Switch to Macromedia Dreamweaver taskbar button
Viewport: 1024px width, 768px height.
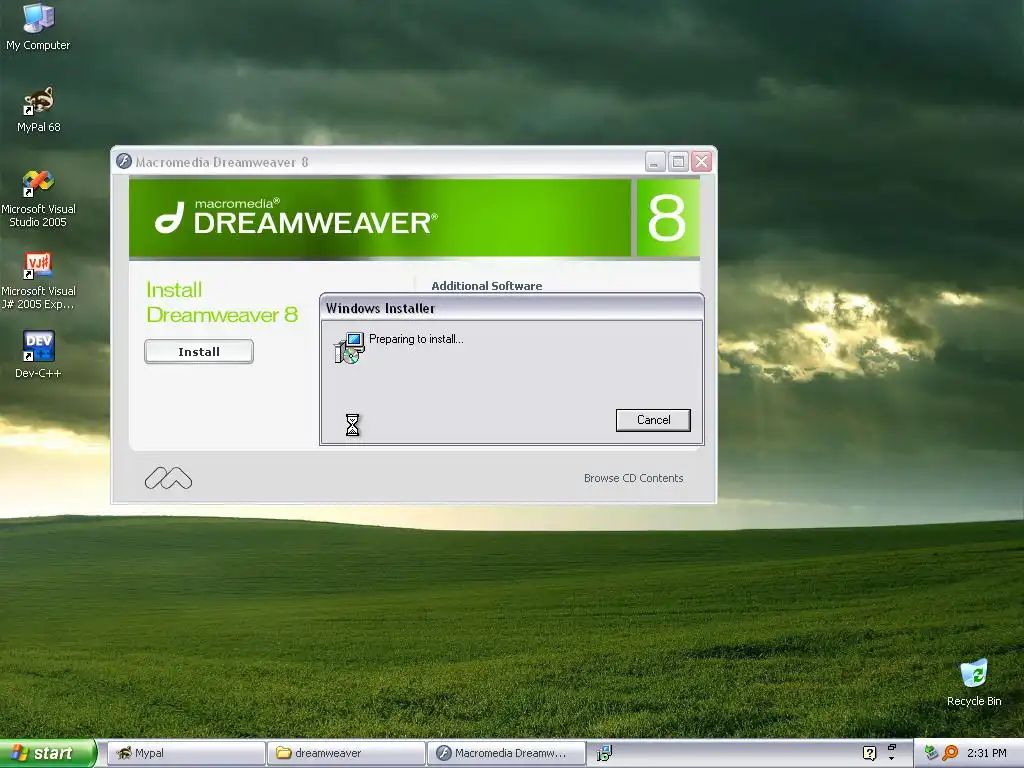507,753
